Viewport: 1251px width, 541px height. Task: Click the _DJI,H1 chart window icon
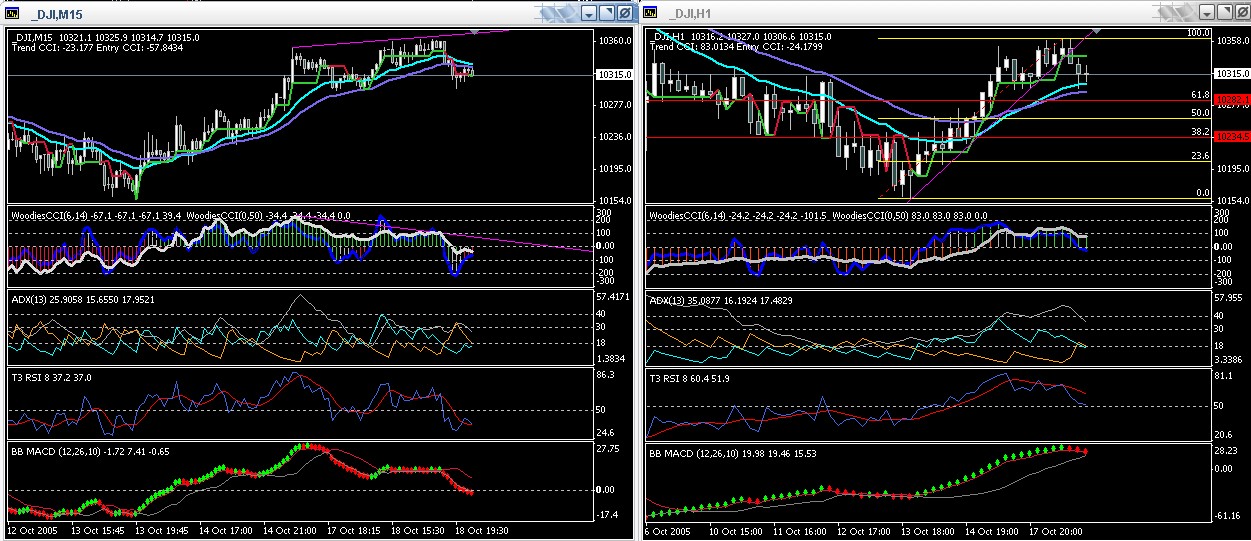(650, 12)
